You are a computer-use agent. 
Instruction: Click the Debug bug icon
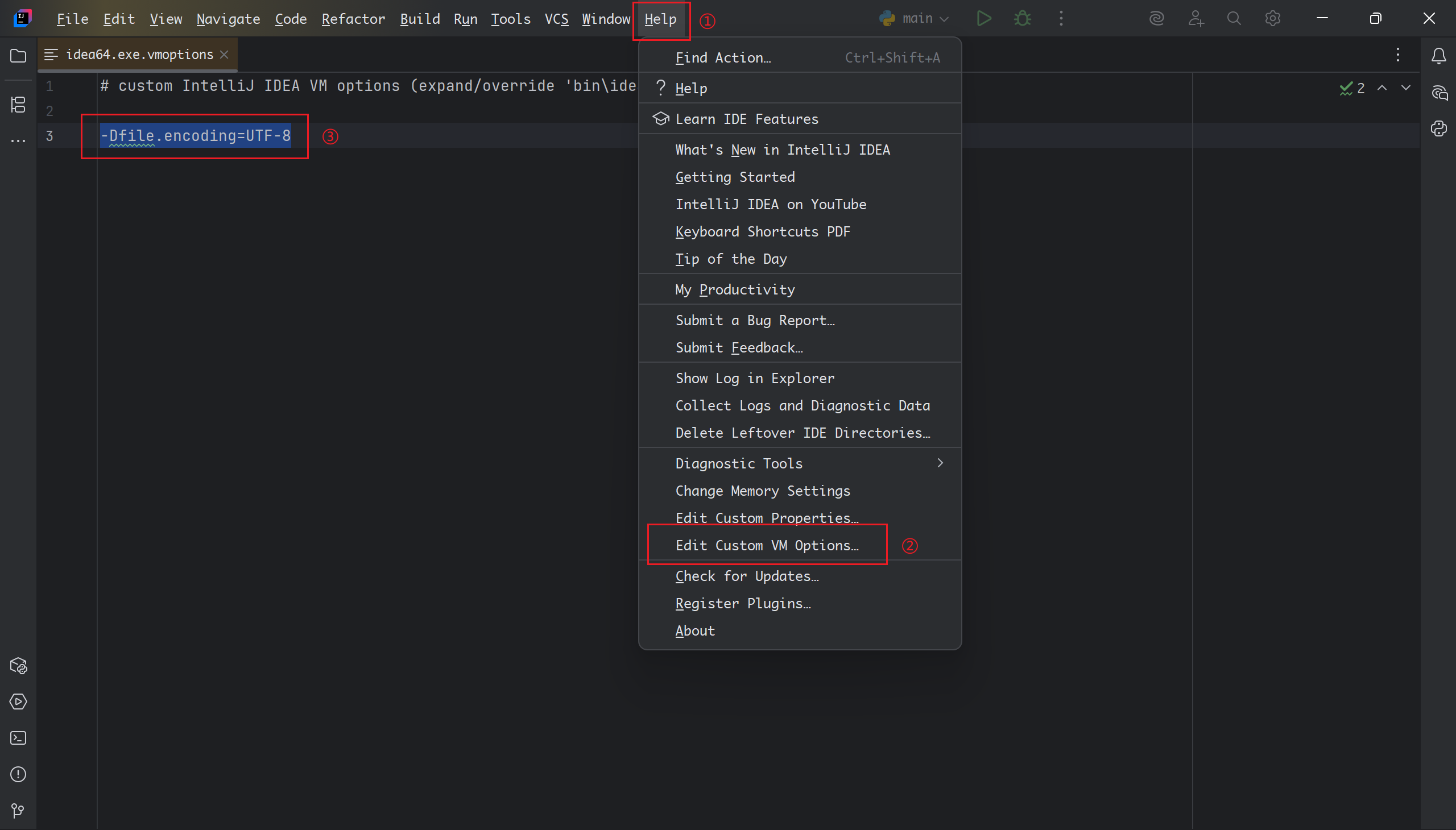(x=1022, y=19)
